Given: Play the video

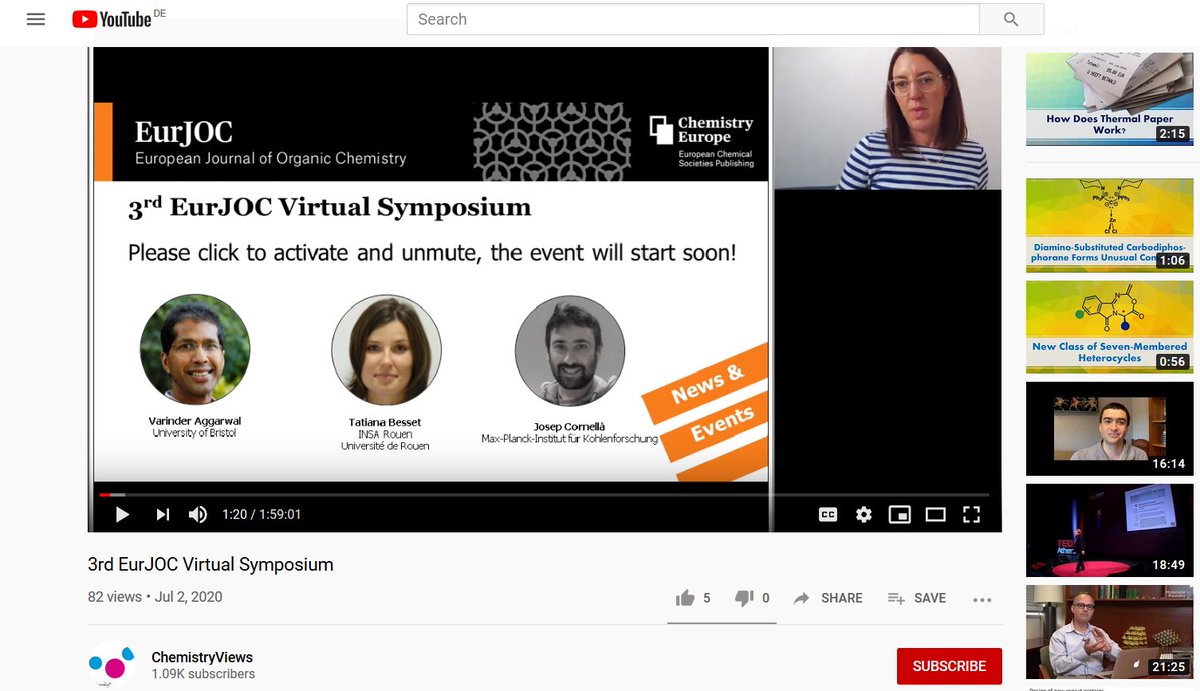Looking at the screenshot, I should pos(123,514).
